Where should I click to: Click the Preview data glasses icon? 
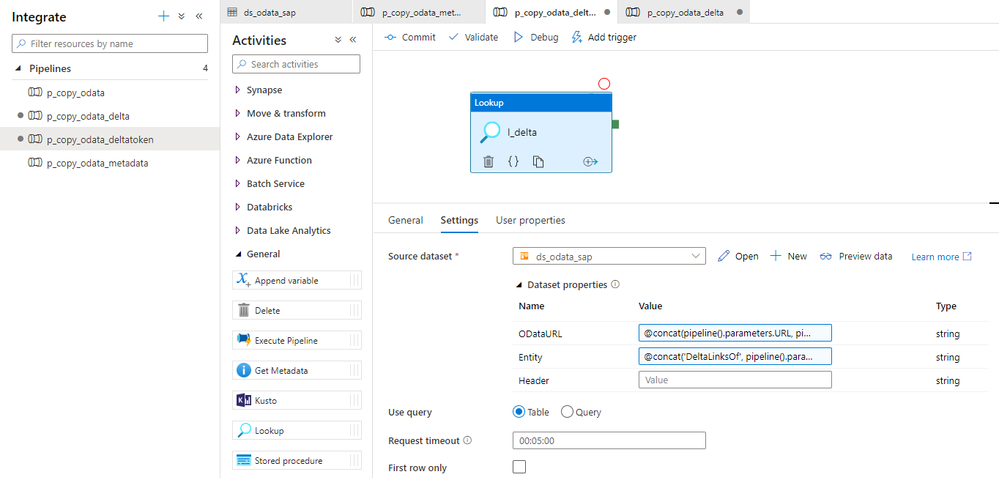coord(826,256)
